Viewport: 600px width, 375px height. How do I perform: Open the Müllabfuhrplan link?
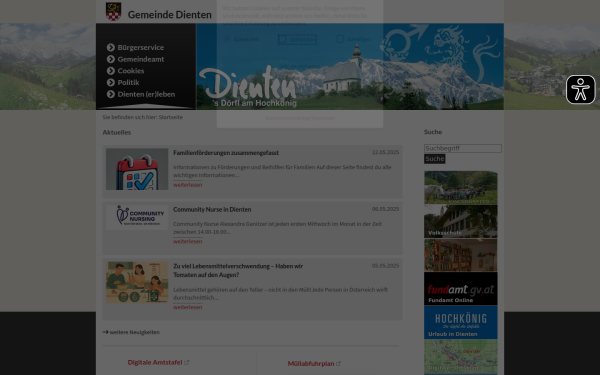coord(311,363)
